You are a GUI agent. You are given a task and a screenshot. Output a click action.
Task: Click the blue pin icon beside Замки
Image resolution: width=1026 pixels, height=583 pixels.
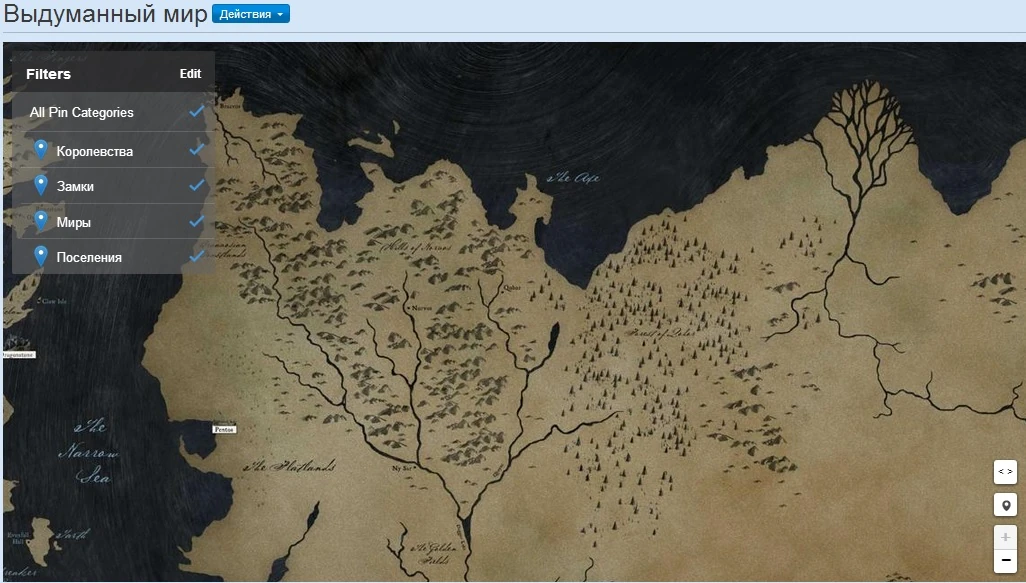click(x=41, y=185)
